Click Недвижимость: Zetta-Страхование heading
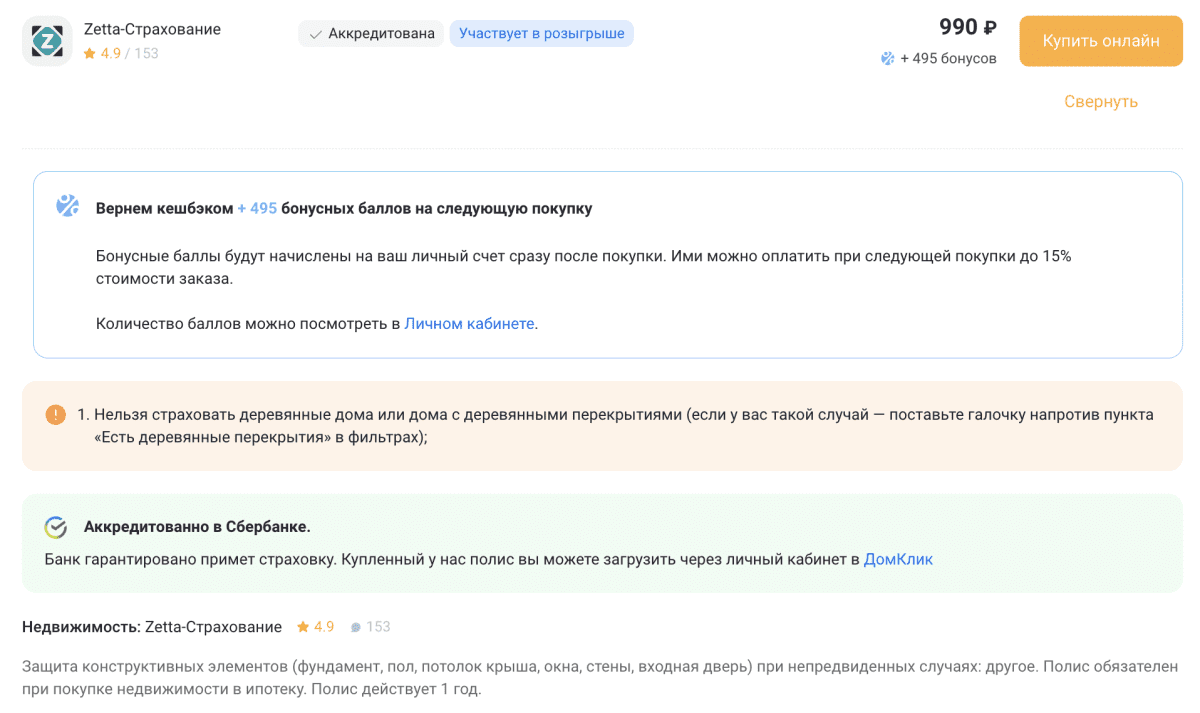The height and width of the screenshot is (713, 1200). (152, 627)
